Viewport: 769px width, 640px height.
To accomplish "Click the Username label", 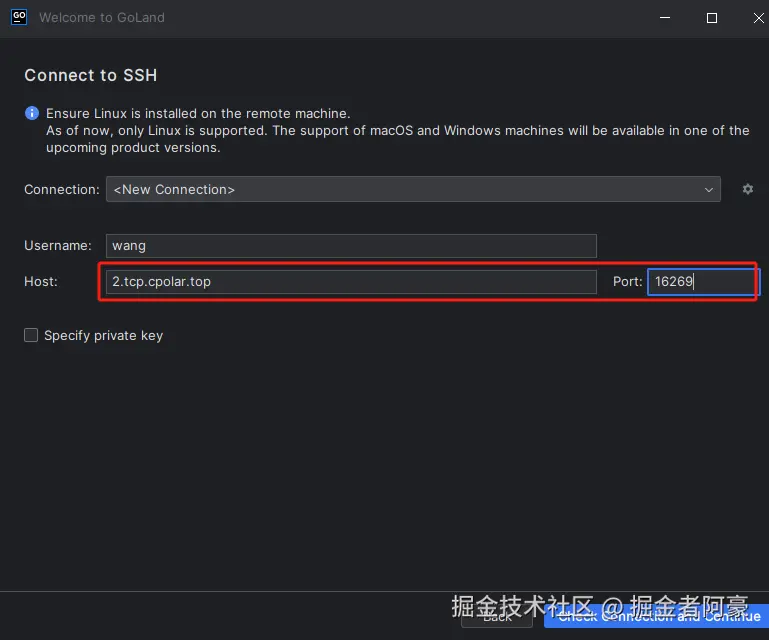I will tap(58, 245).
